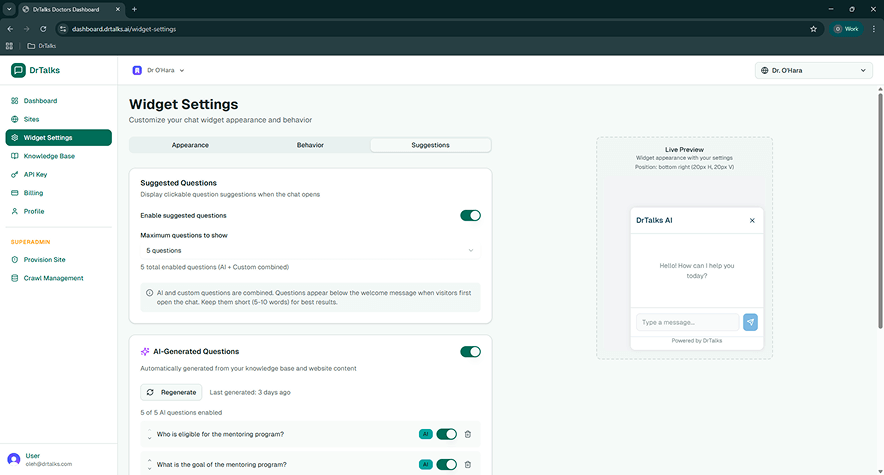Toggle the AI-Generated Questions switch

[x=470, y=352]
